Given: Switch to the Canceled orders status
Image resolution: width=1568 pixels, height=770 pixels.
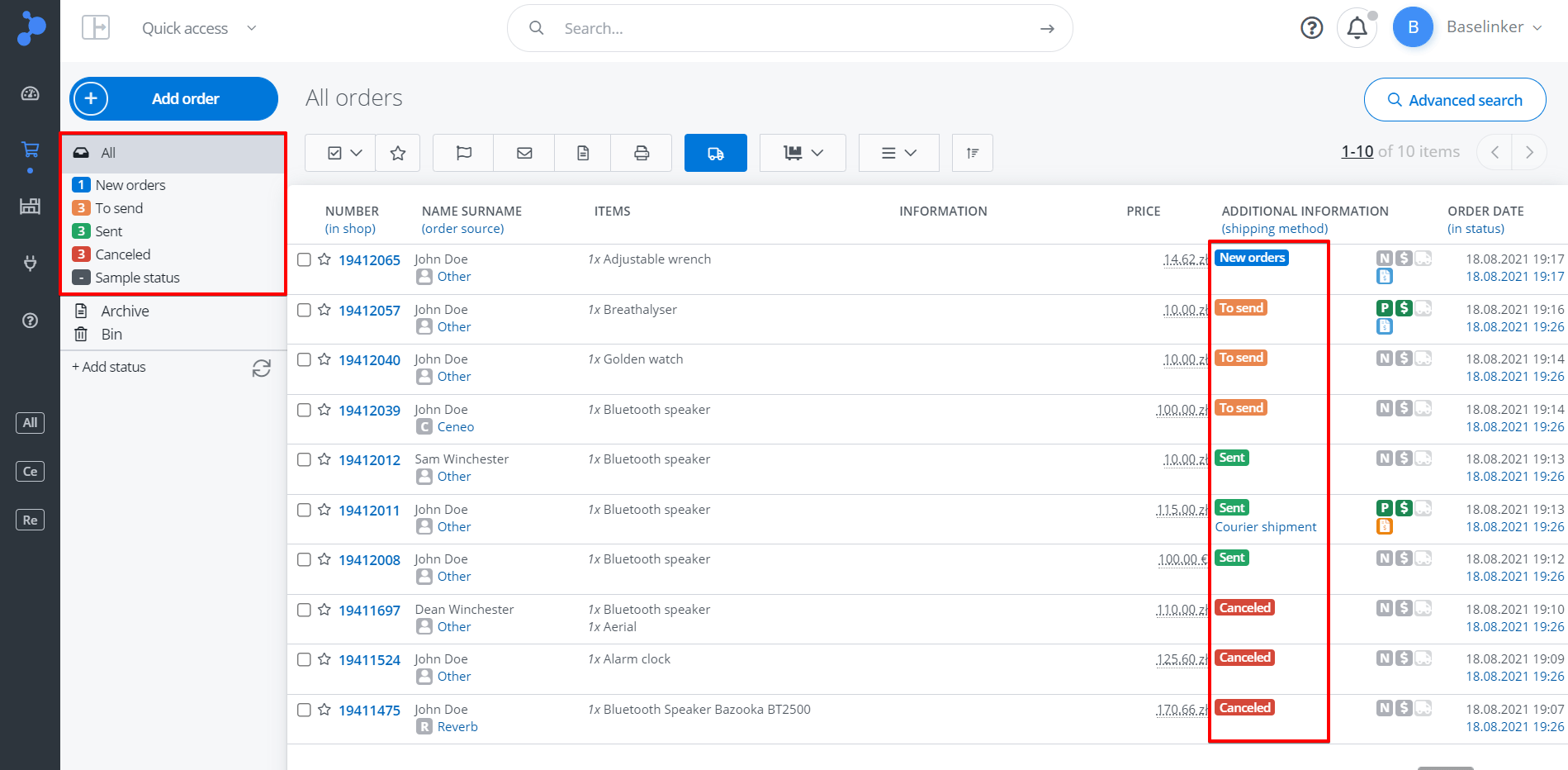Looking at the screenshot, I should point(121,254).
